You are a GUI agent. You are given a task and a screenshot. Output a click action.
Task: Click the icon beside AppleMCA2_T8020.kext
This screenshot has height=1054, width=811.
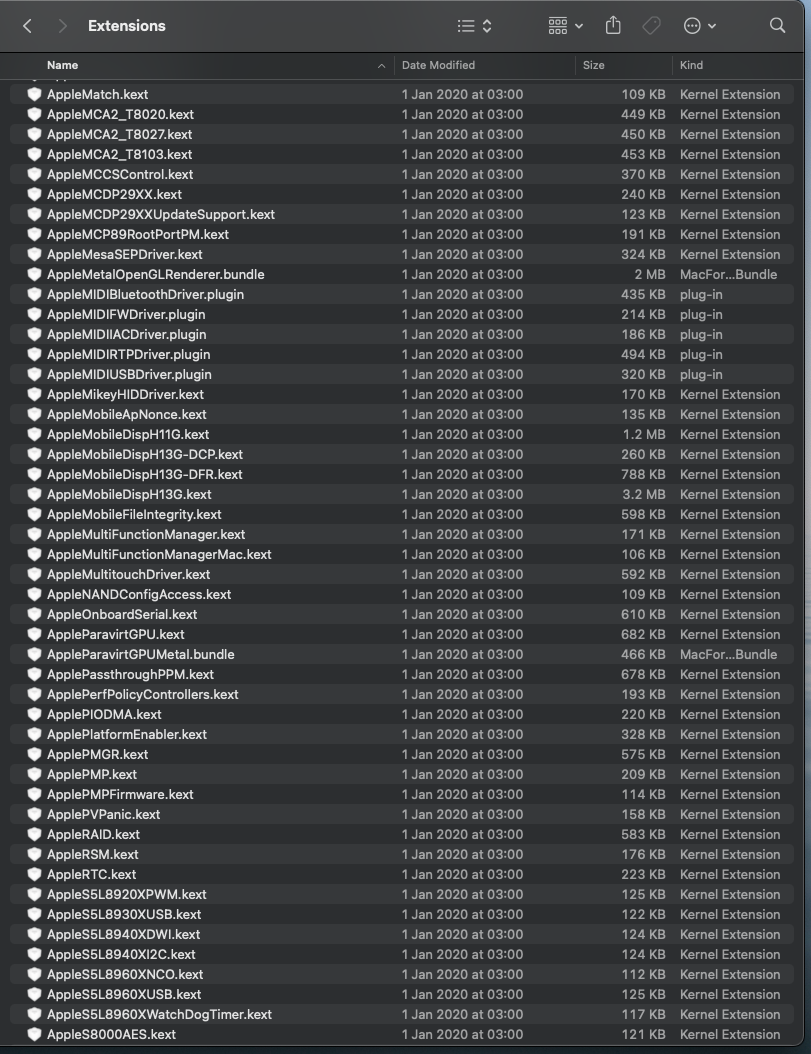pyautogui.click(x=34, y=114)
